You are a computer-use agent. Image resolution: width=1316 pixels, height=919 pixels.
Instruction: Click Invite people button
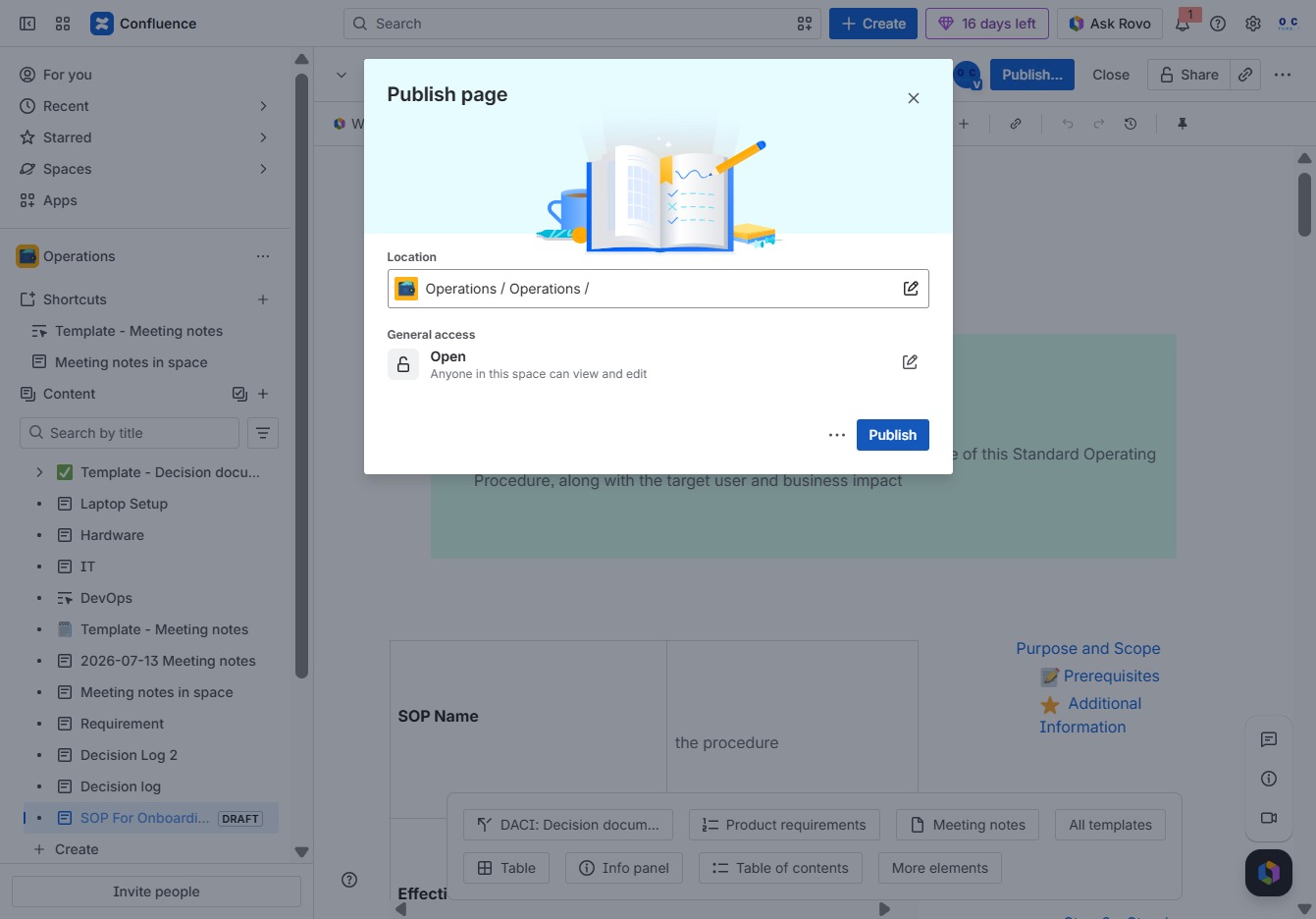click(156, 892)
